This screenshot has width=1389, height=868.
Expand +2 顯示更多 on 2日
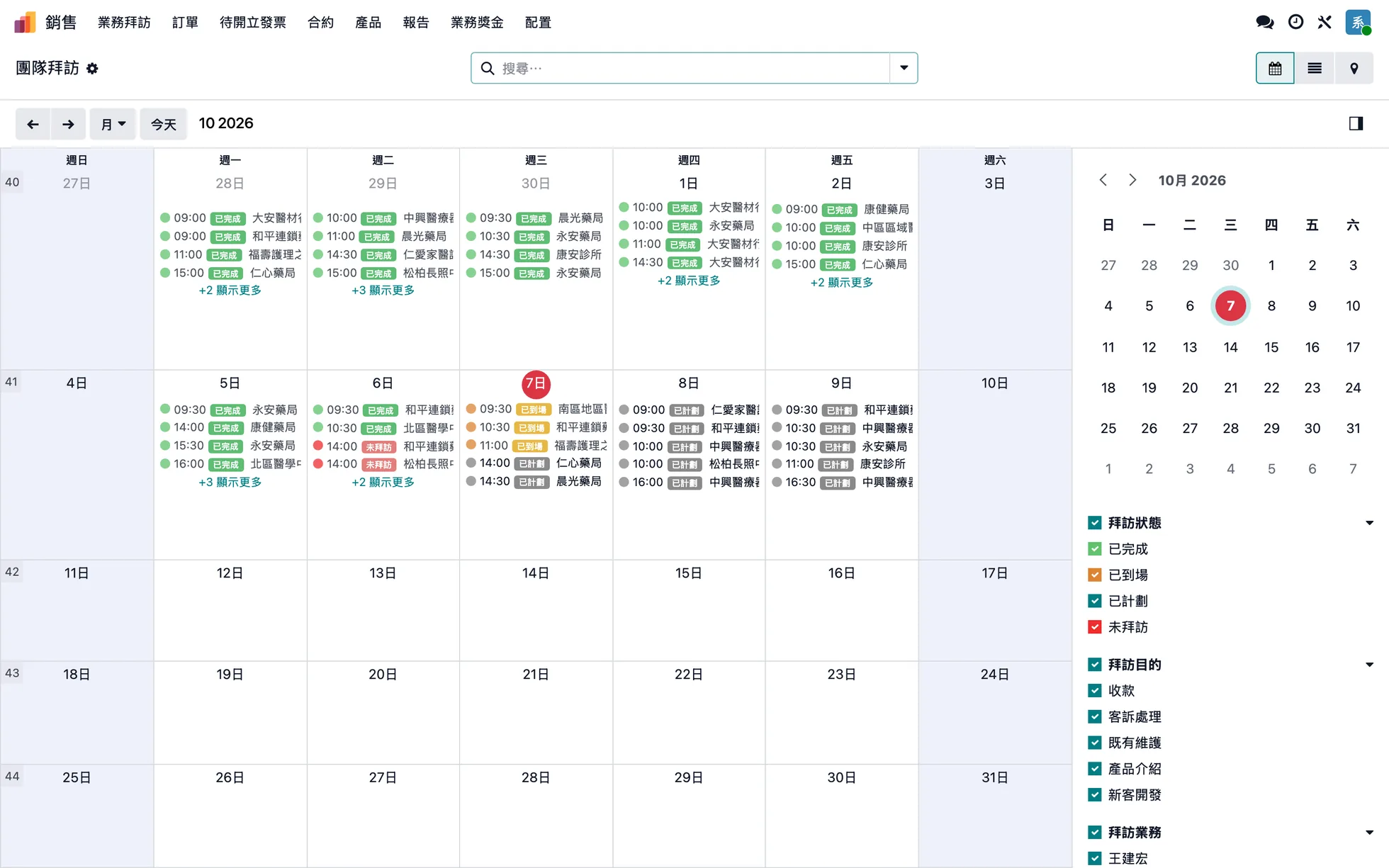click(x=841, y=283)
